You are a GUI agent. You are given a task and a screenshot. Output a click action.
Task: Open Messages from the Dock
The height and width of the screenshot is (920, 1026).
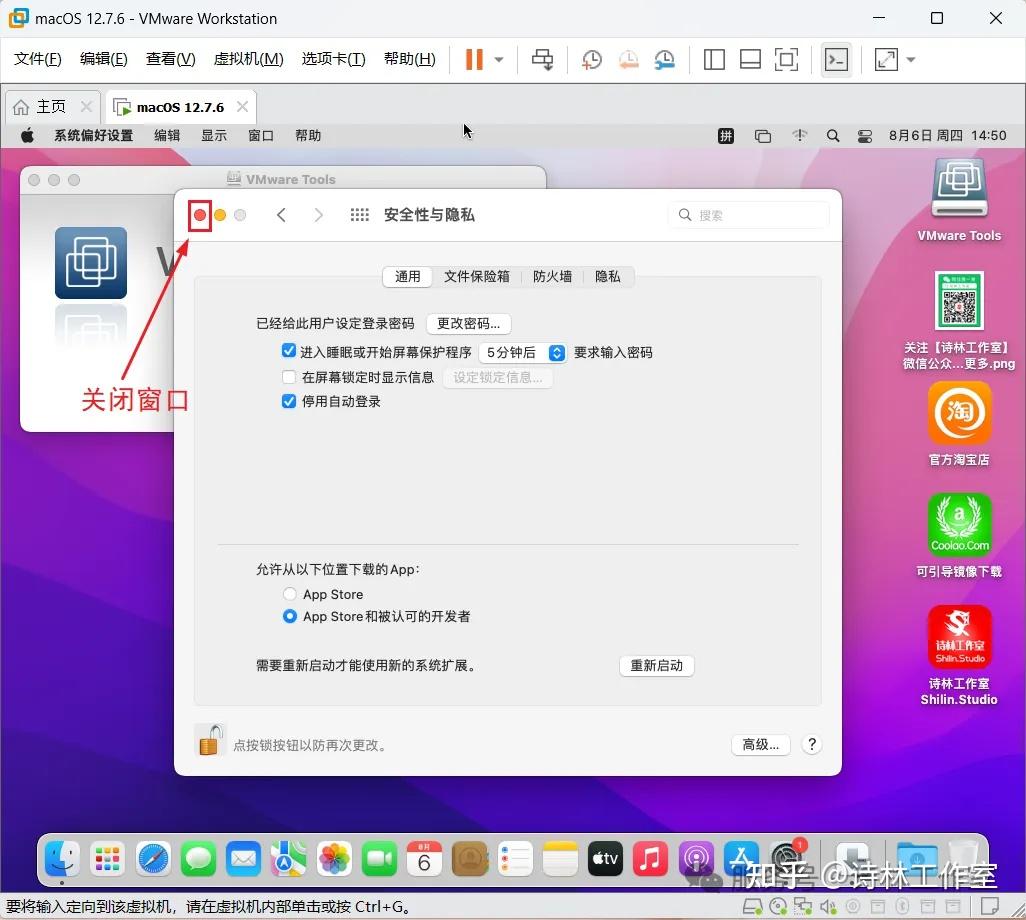point(198,858)
